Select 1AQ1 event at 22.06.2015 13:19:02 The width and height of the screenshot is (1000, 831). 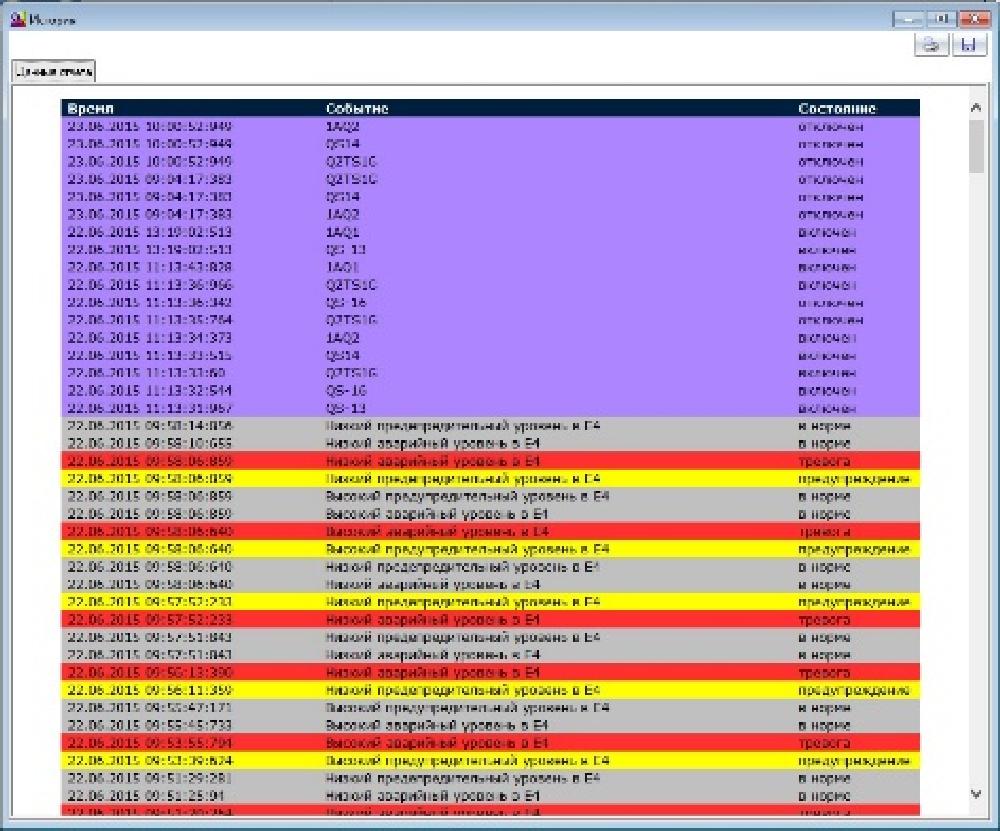tap(490, 232)
